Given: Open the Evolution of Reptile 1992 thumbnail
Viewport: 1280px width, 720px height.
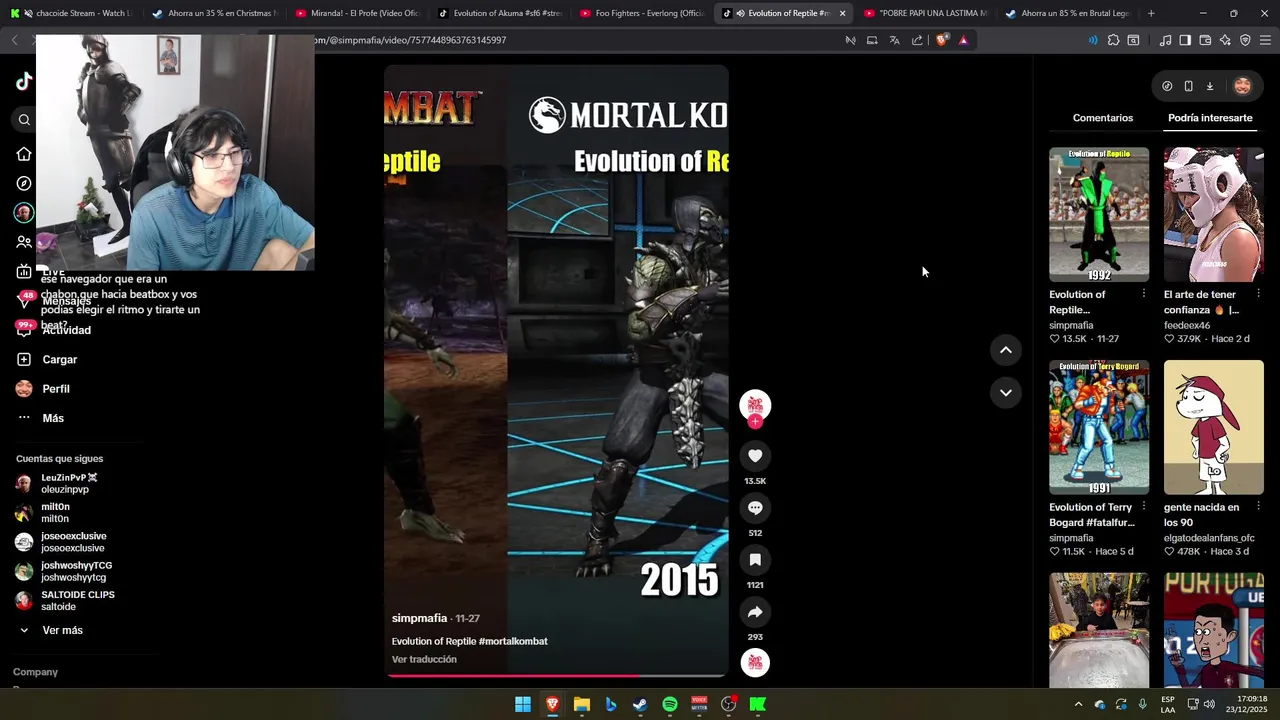Looking at the screenshot, I should [x=1099, y=215].
